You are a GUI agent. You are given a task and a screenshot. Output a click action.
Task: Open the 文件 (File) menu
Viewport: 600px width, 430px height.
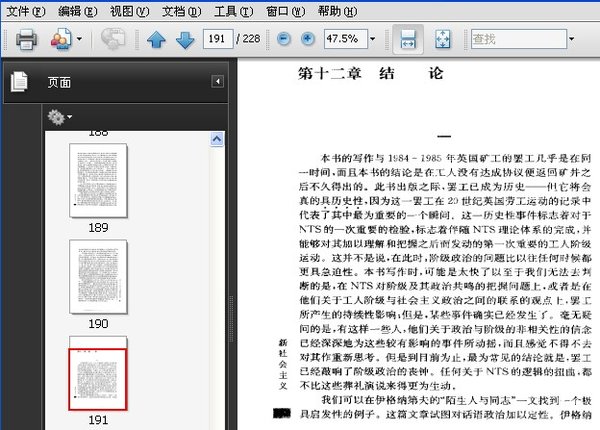25,11
